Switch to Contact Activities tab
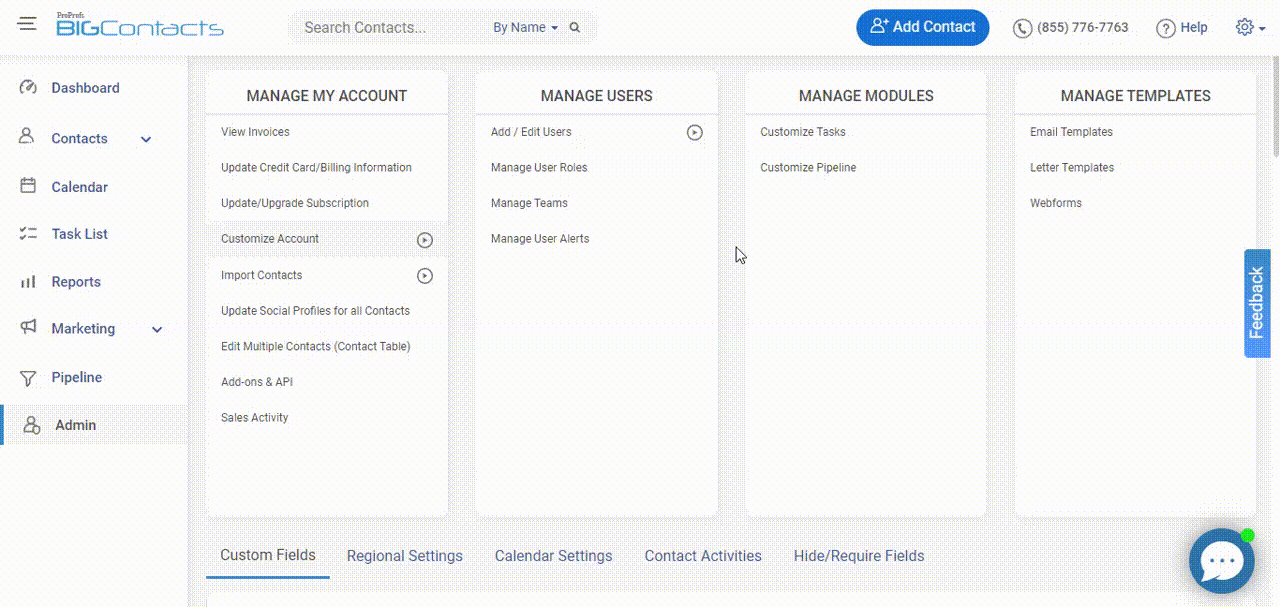The height and width of the screenshot is (607, 1280). point(703,556)
